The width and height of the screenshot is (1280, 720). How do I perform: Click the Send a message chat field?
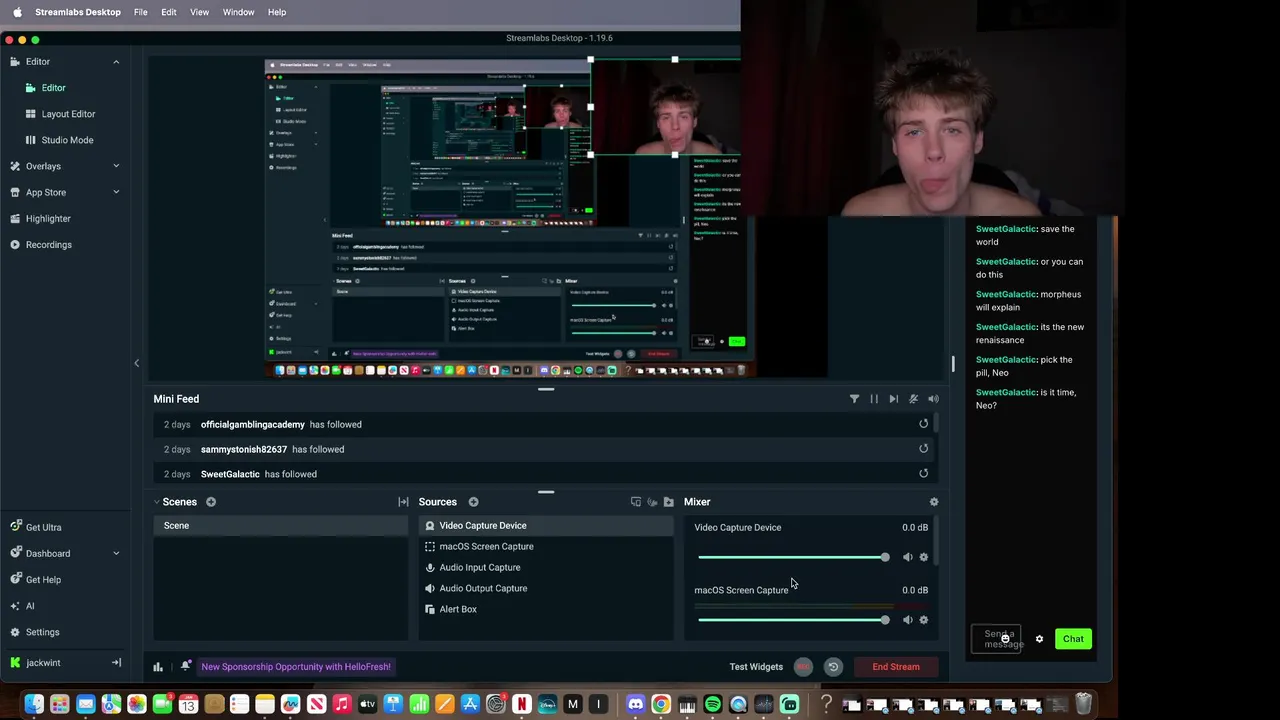point(997,639)
